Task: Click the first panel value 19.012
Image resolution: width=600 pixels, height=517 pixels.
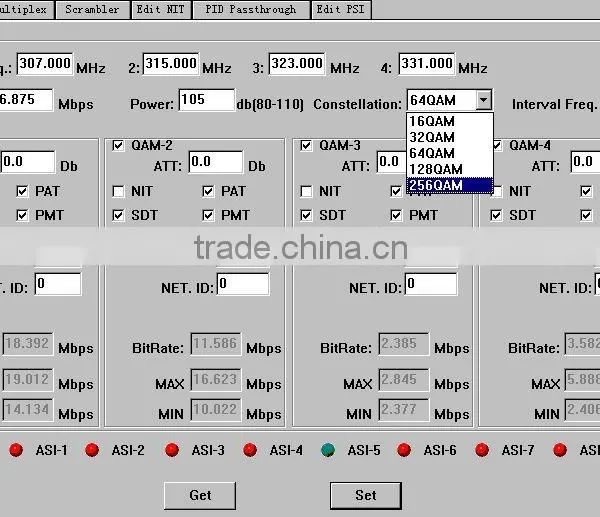Action: pyautogui.click(x=28, y=380)
